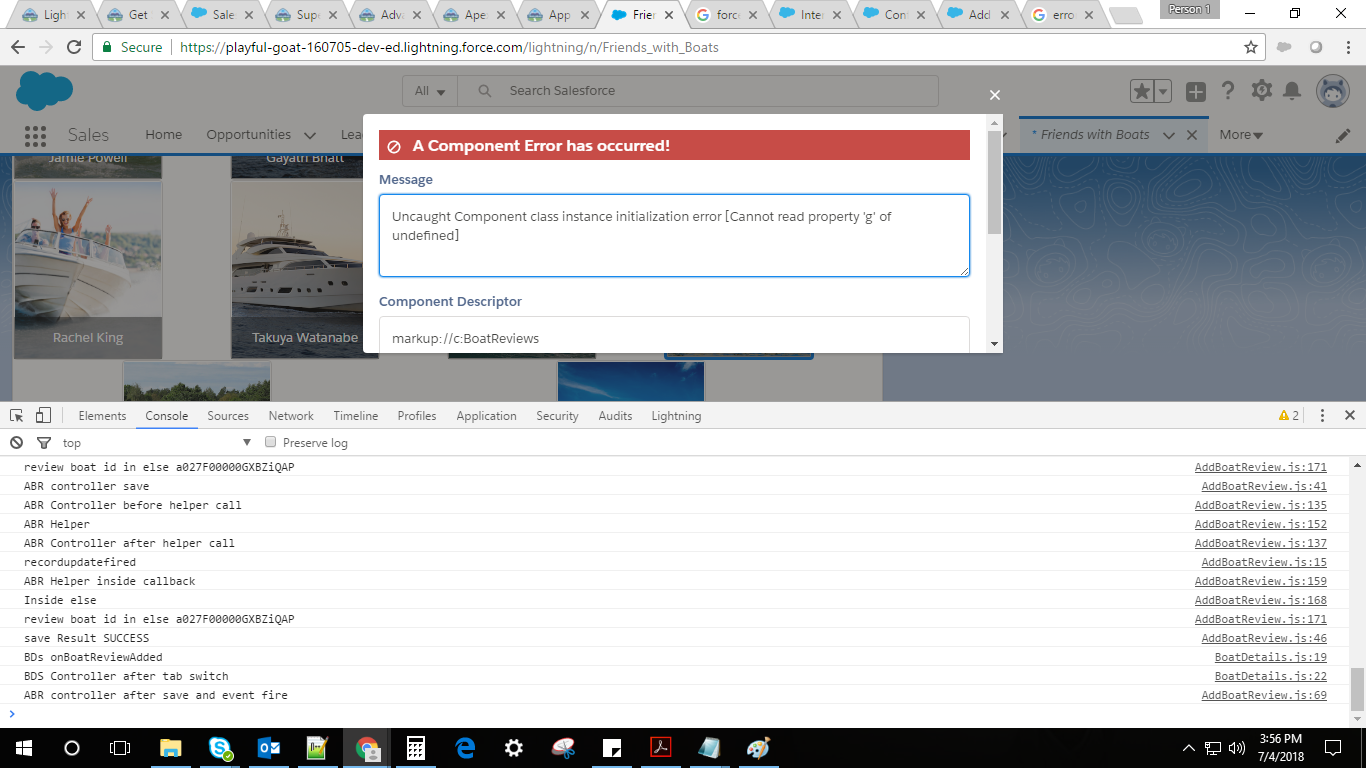Open Calculator from the taskbar
Screen dimensions: 1366x768
tap(416, 748)
